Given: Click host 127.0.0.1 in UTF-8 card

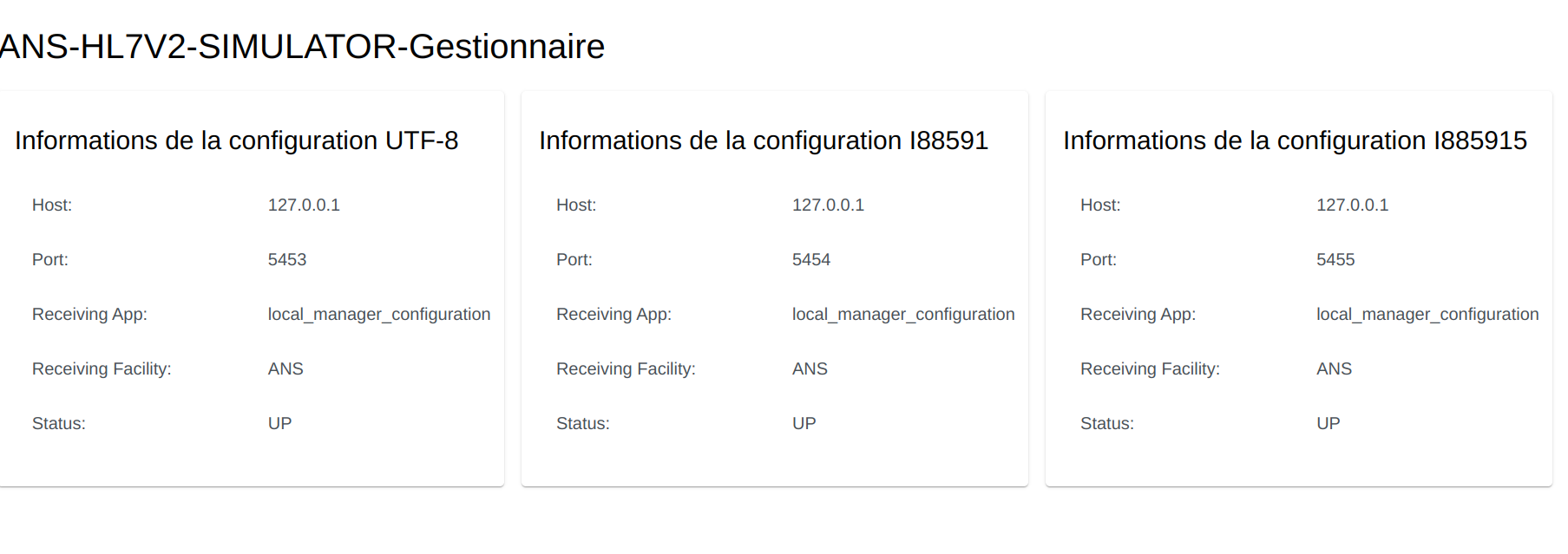Looking at the screenshot, I should 304,205.
